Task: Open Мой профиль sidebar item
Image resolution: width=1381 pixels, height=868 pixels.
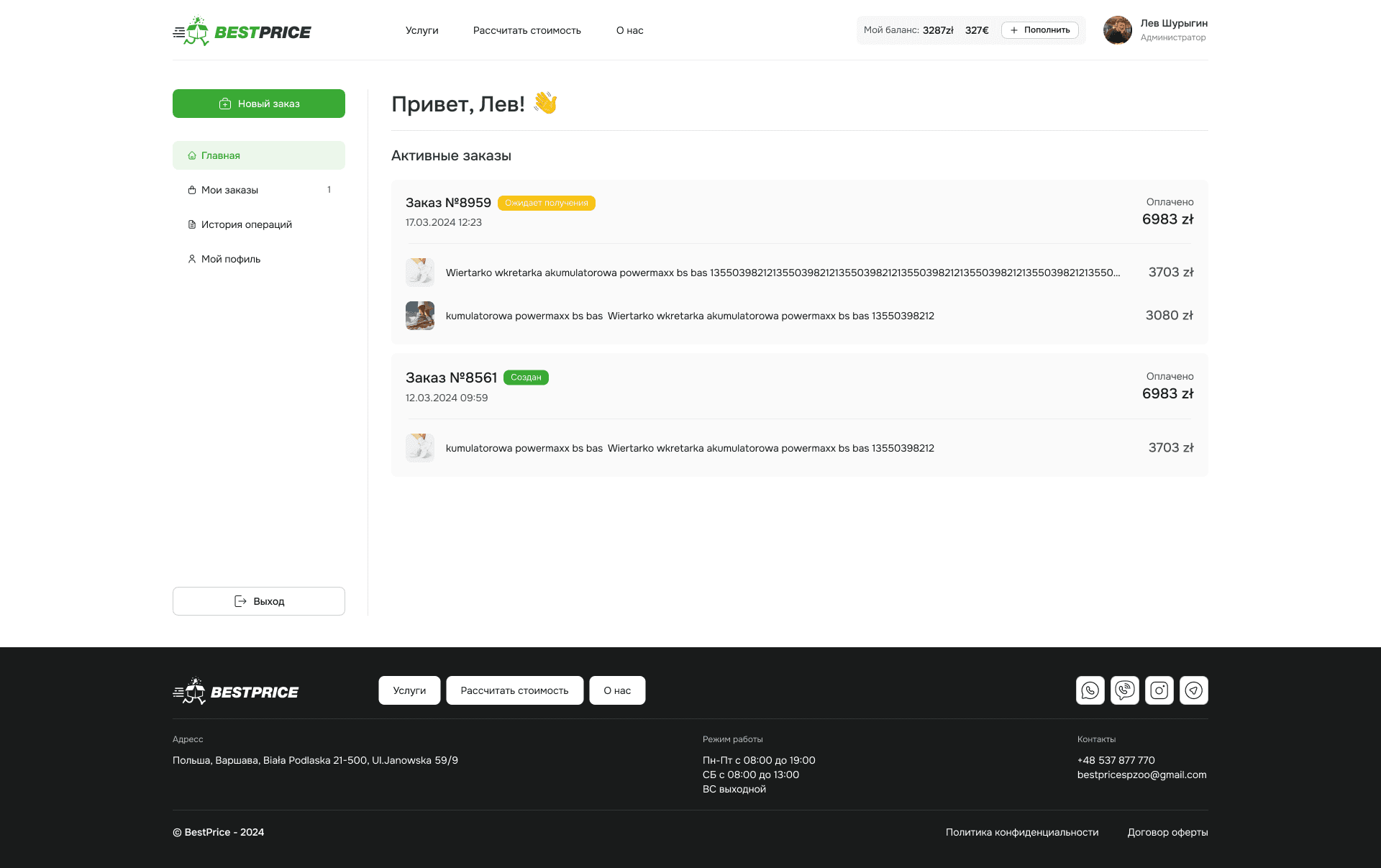Action: (x=230, y=259)
